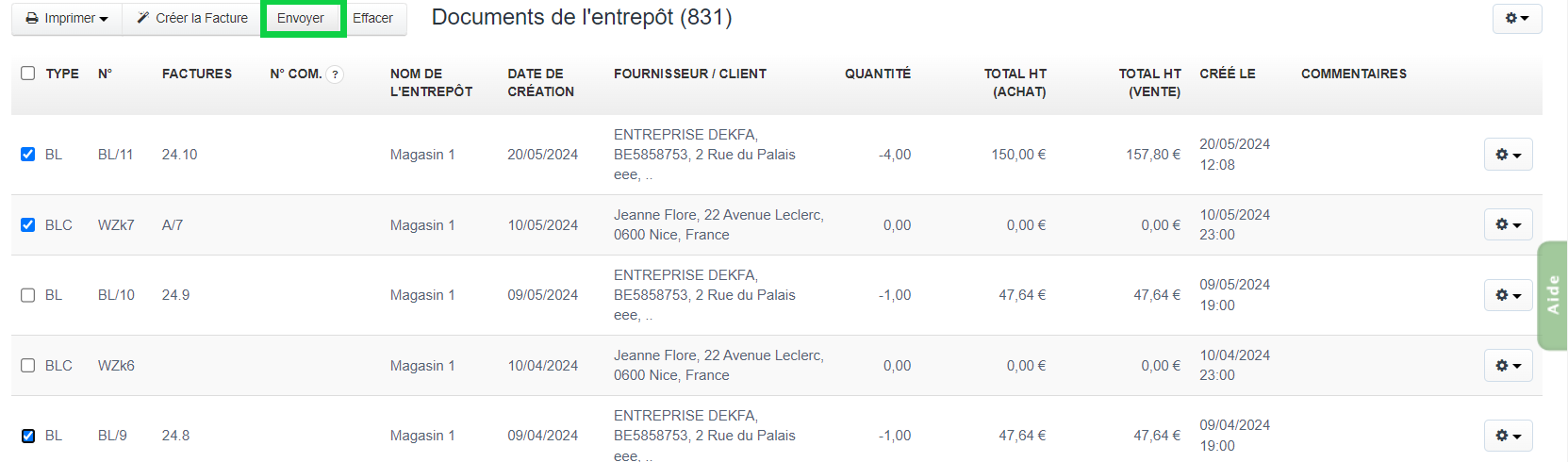This screenshot has width=1568, height=462.
Task: Tick the checkbox for document BL/10
Action: [x=28, y=295]
